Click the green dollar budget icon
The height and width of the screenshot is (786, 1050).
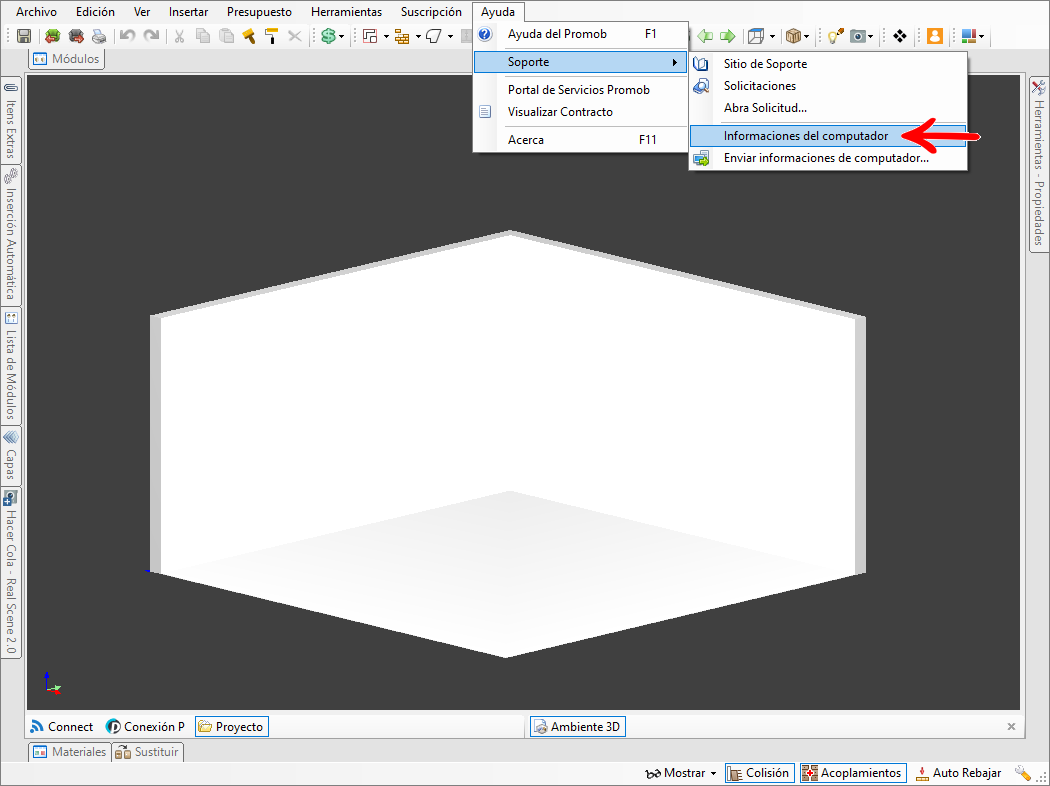(x=328, y=36)
